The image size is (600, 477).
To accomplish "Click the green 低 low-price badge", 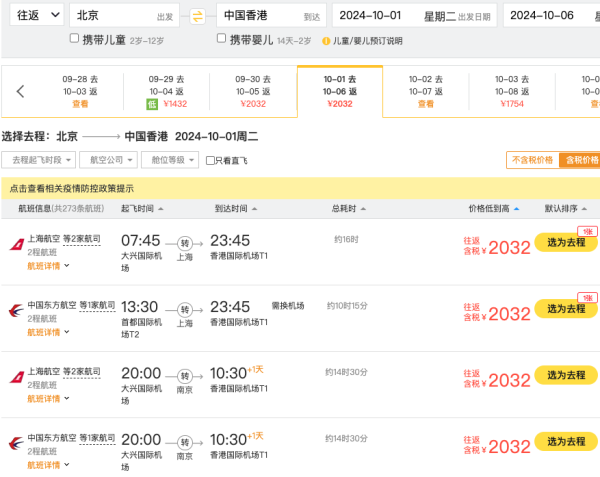I will 152,104.
